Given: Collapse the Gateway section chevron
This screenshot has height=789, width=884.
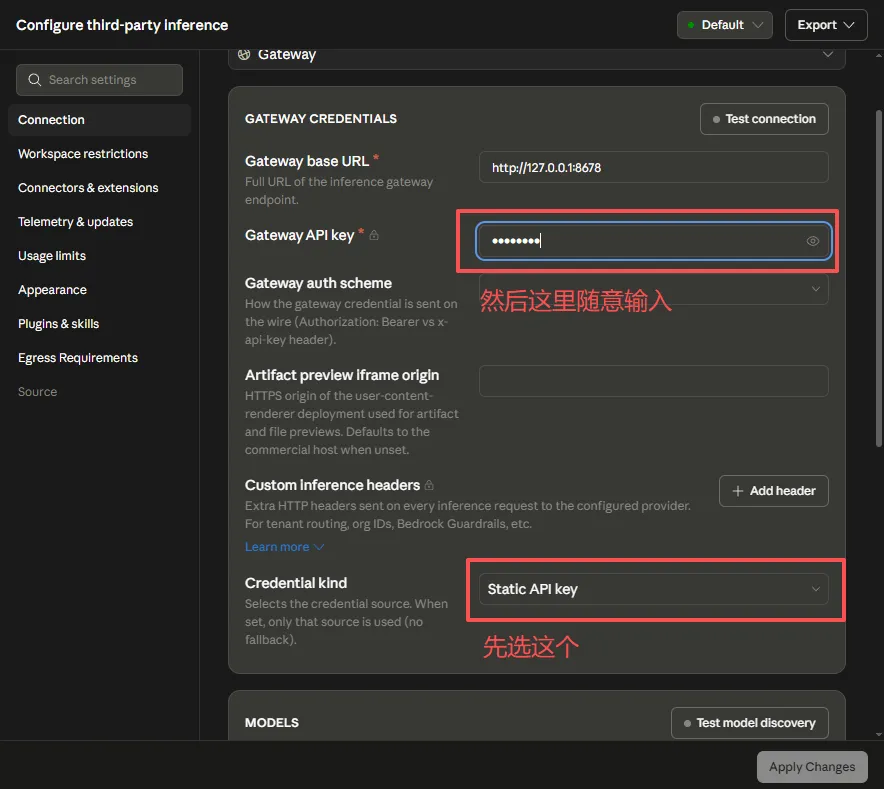Looking at the screenshot, I should click(828, 54).
